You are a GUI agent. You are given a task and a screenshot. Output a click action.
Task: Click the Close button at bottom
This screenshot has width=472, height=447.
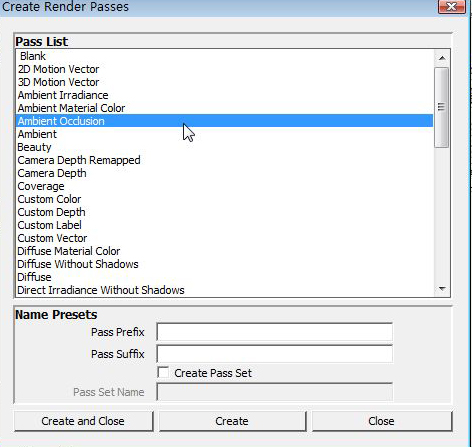point(382,421)
